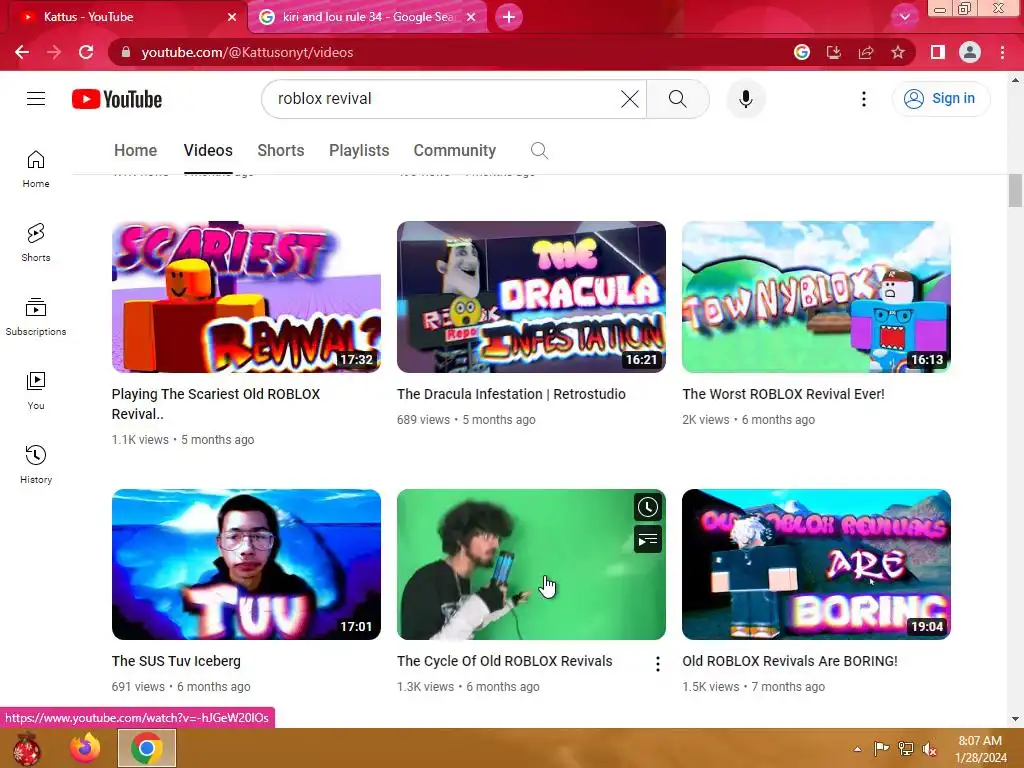1024x768 pixels.
Task: Click the page vertical scrollbar thumb
Action: (1015, 191)
